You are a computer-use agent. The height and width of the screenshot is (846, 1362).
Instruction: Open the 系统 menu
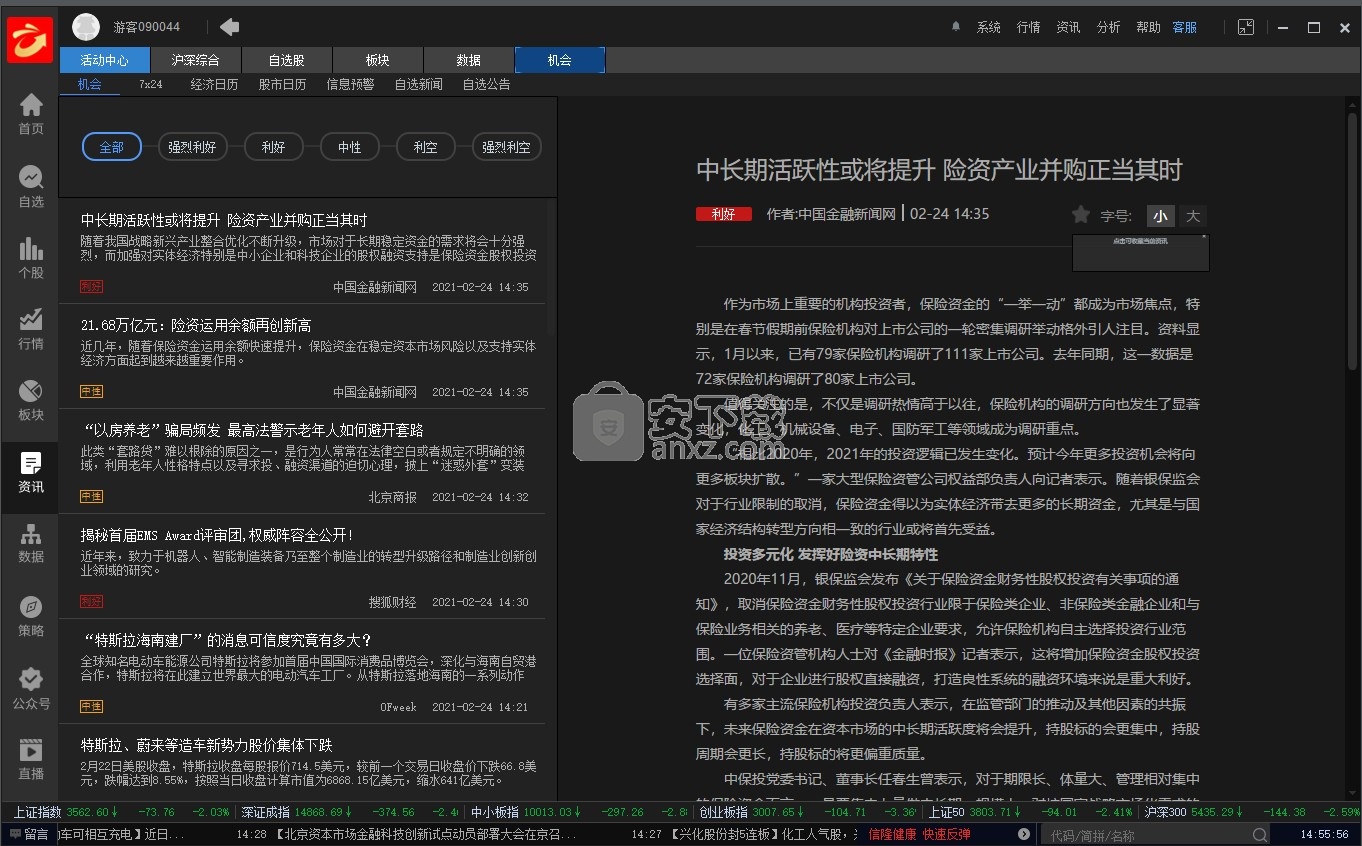[989, 27]
